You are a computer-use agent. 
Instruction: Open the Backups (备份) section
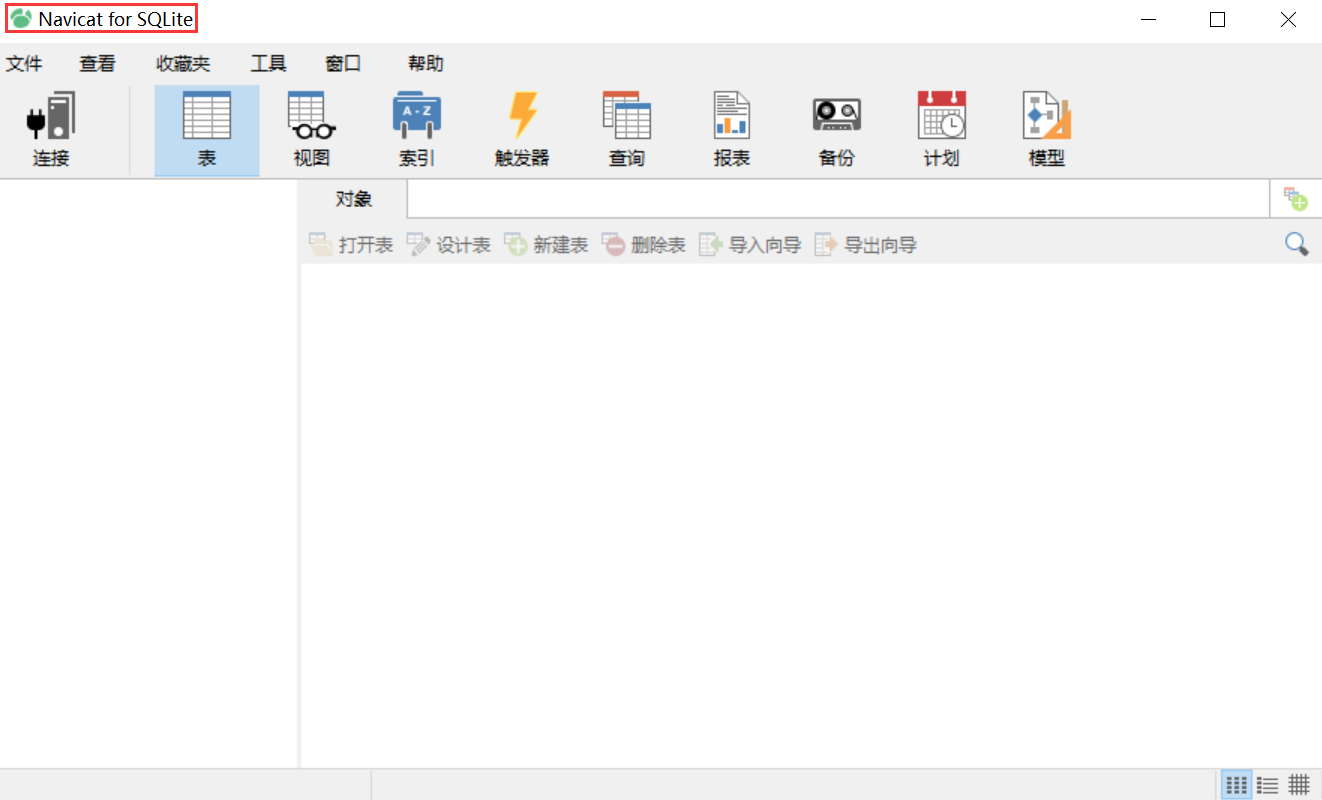[x=836, y=128]
